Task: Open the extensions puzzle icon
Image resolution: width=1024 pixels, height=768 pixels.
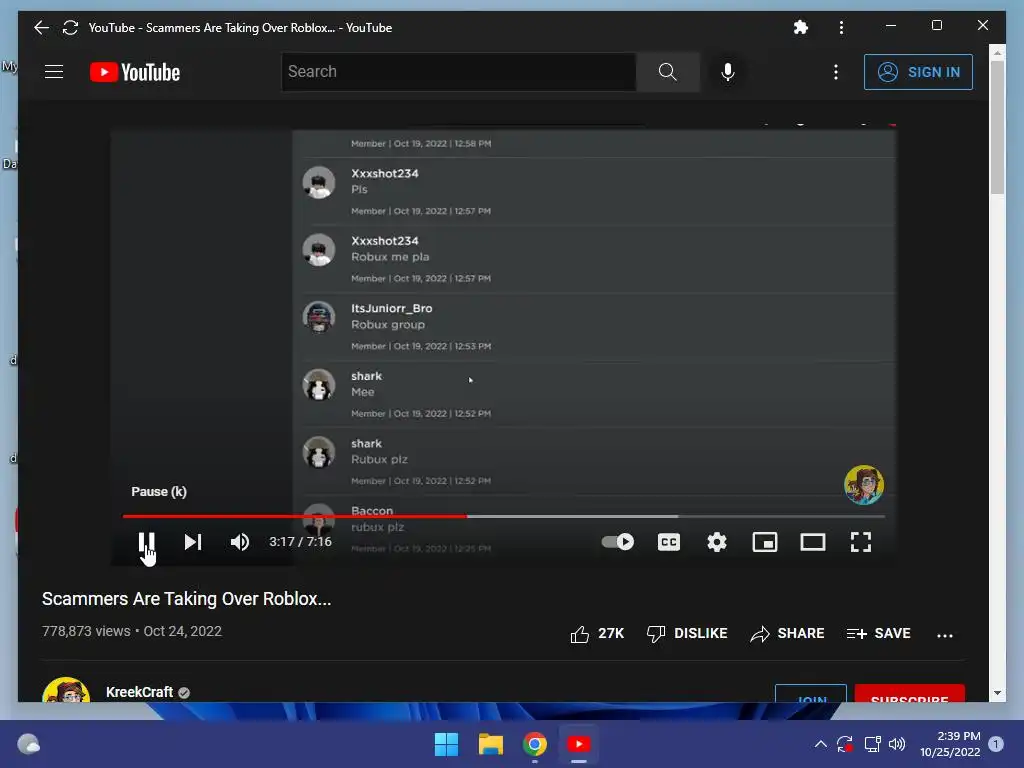Action: (x=801, y=27)
